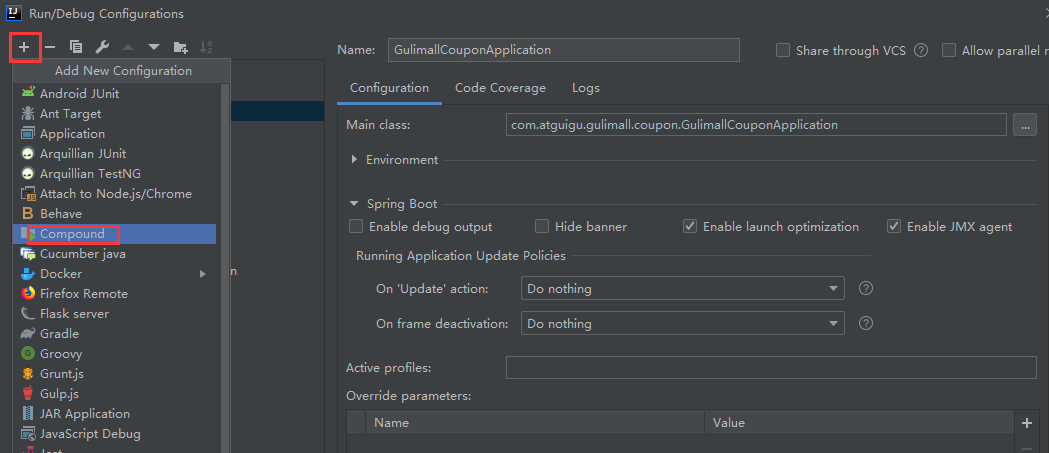Viewport: 1049px width, 453px height.
Task: Disable the Enable JMX agent checkbox
Action: click(894, 227)
